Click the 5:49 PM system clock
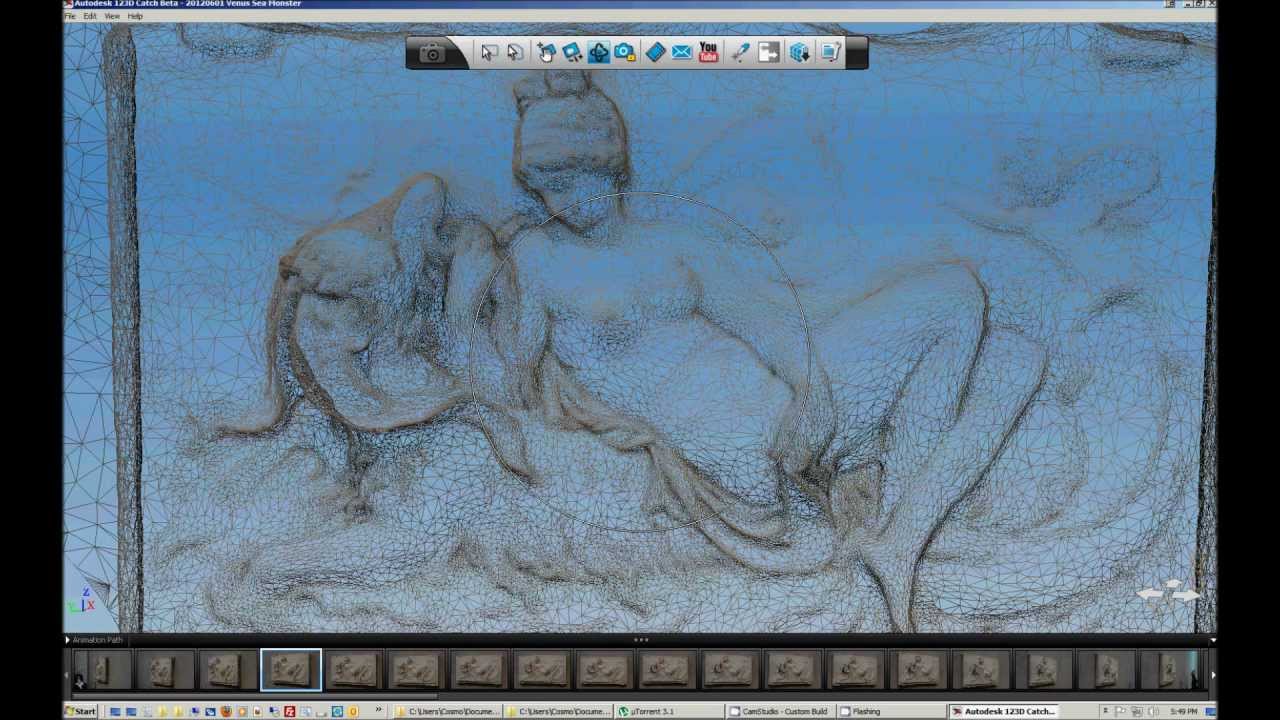Viewport: 1280px width, 720px height. pos(1184,712)
